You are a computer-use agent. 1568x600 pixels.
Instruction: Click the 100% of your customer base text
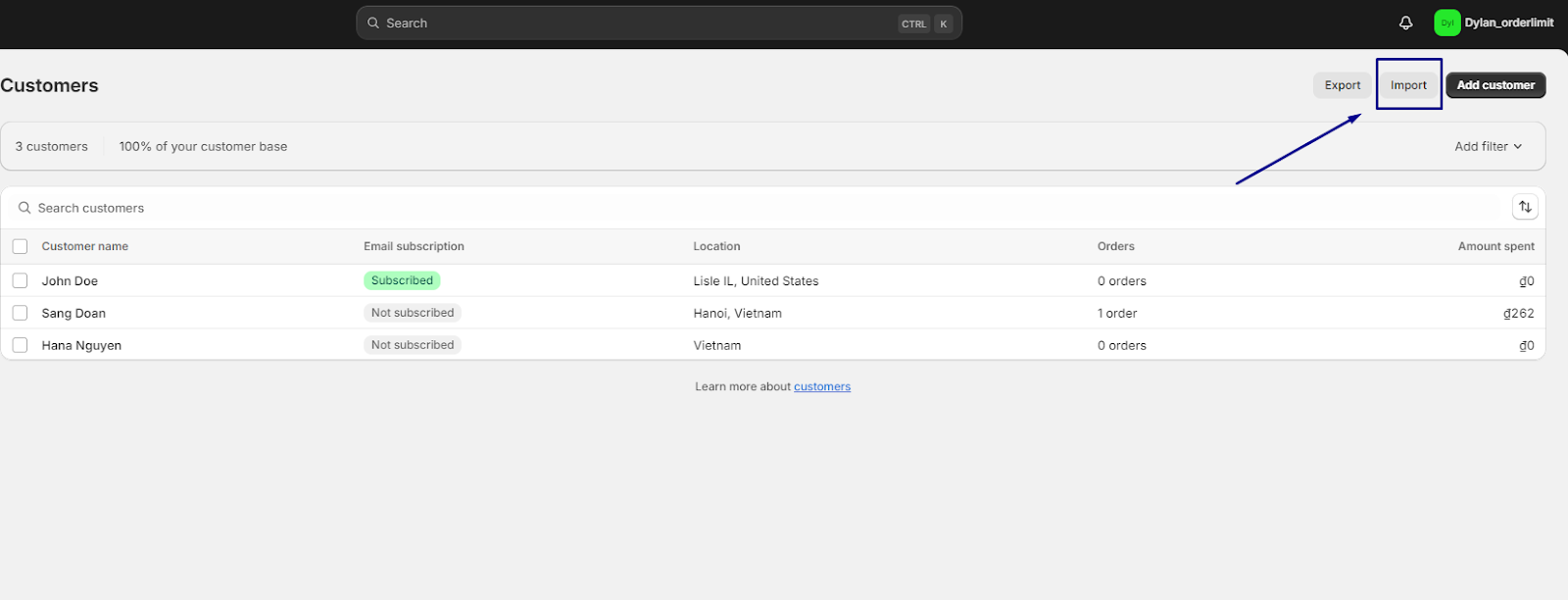pyautogui.click(x=203, y=146)
